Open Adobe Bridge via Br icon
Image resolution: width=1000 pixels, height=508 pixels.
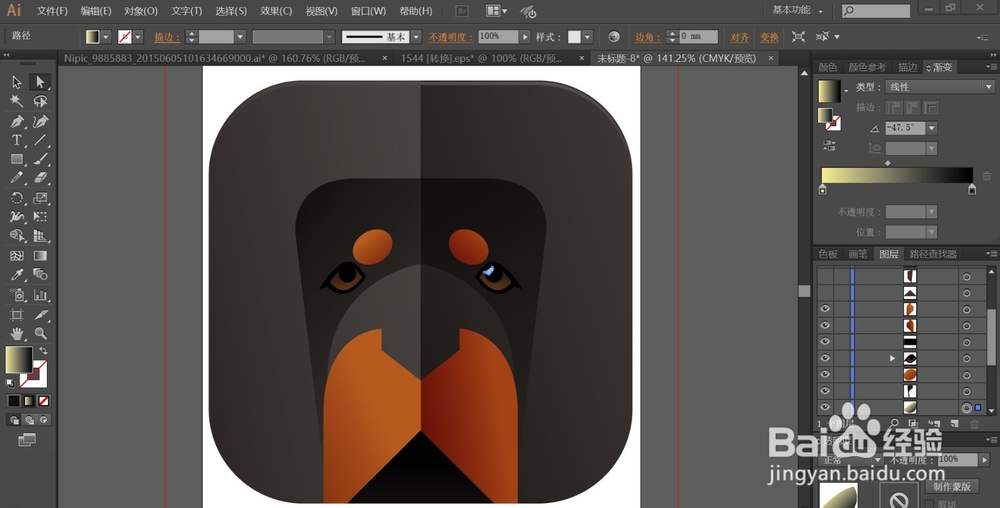coord(462,11)
